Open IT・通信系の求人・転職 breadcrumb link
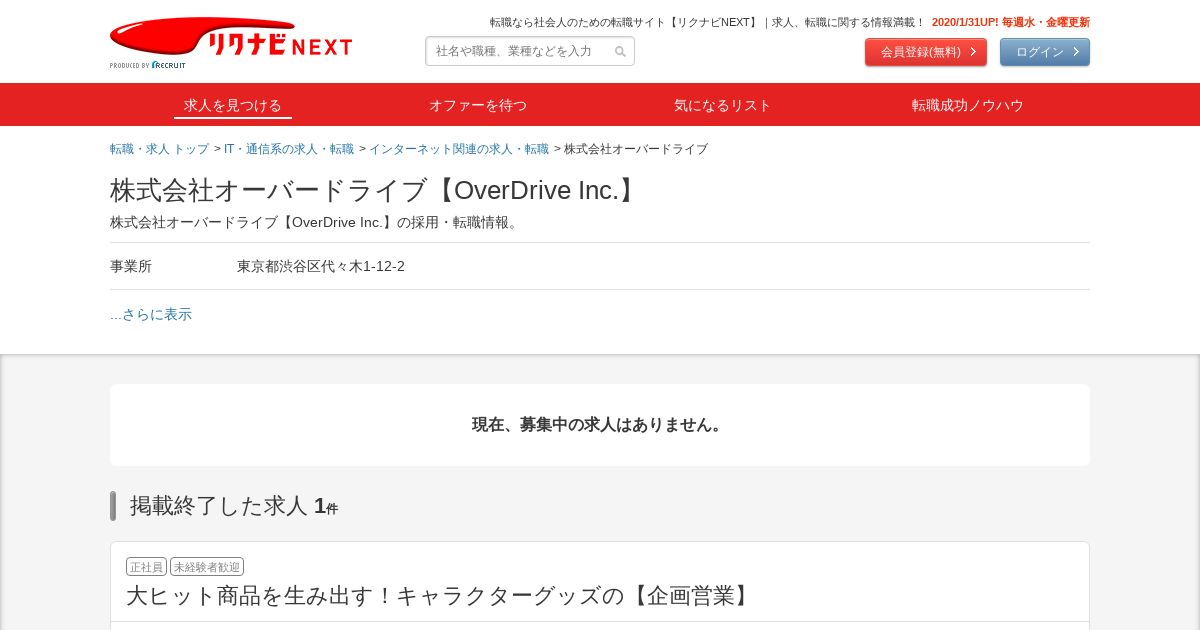 [289, 149]
